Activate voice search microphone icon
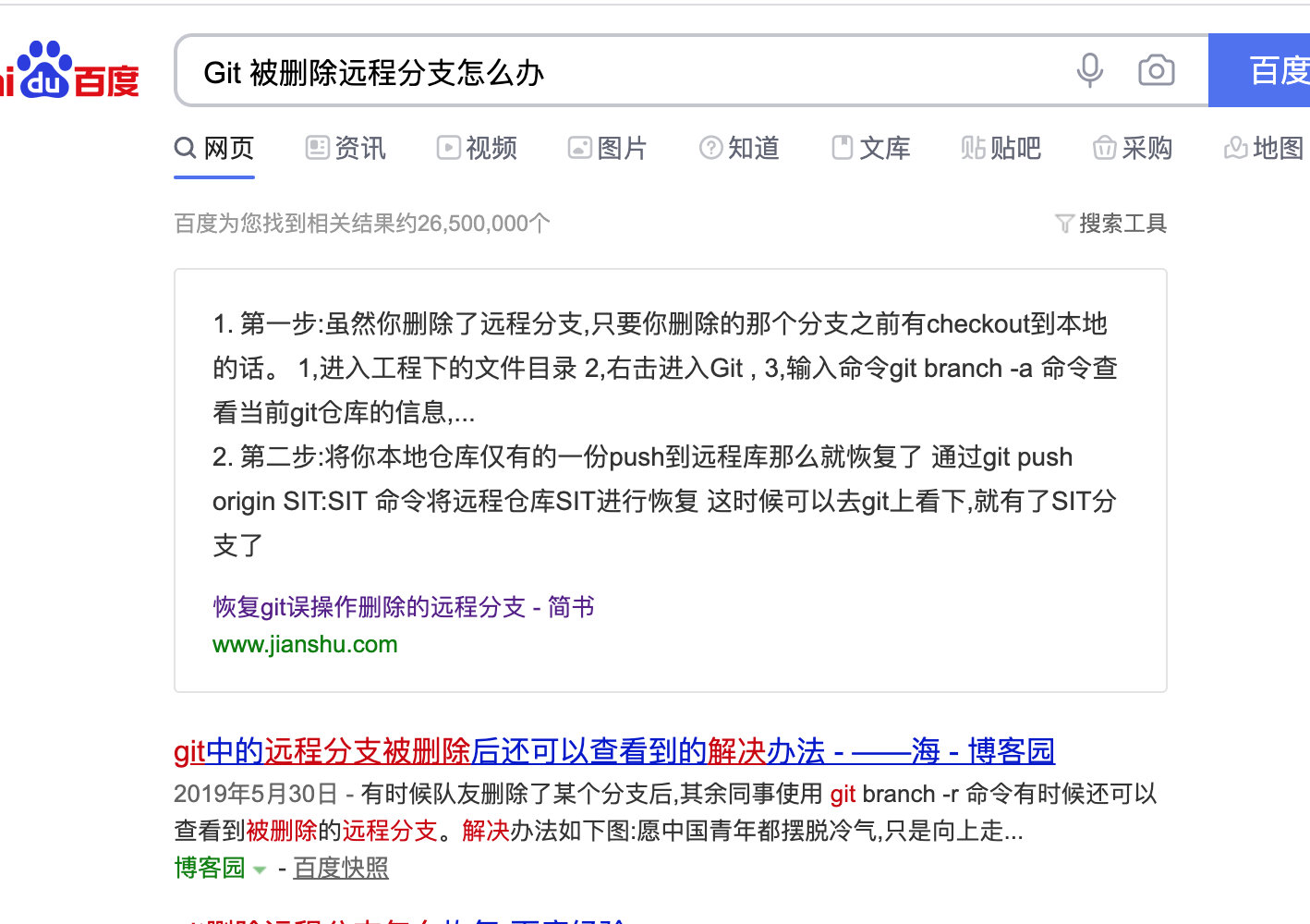 1090,70
